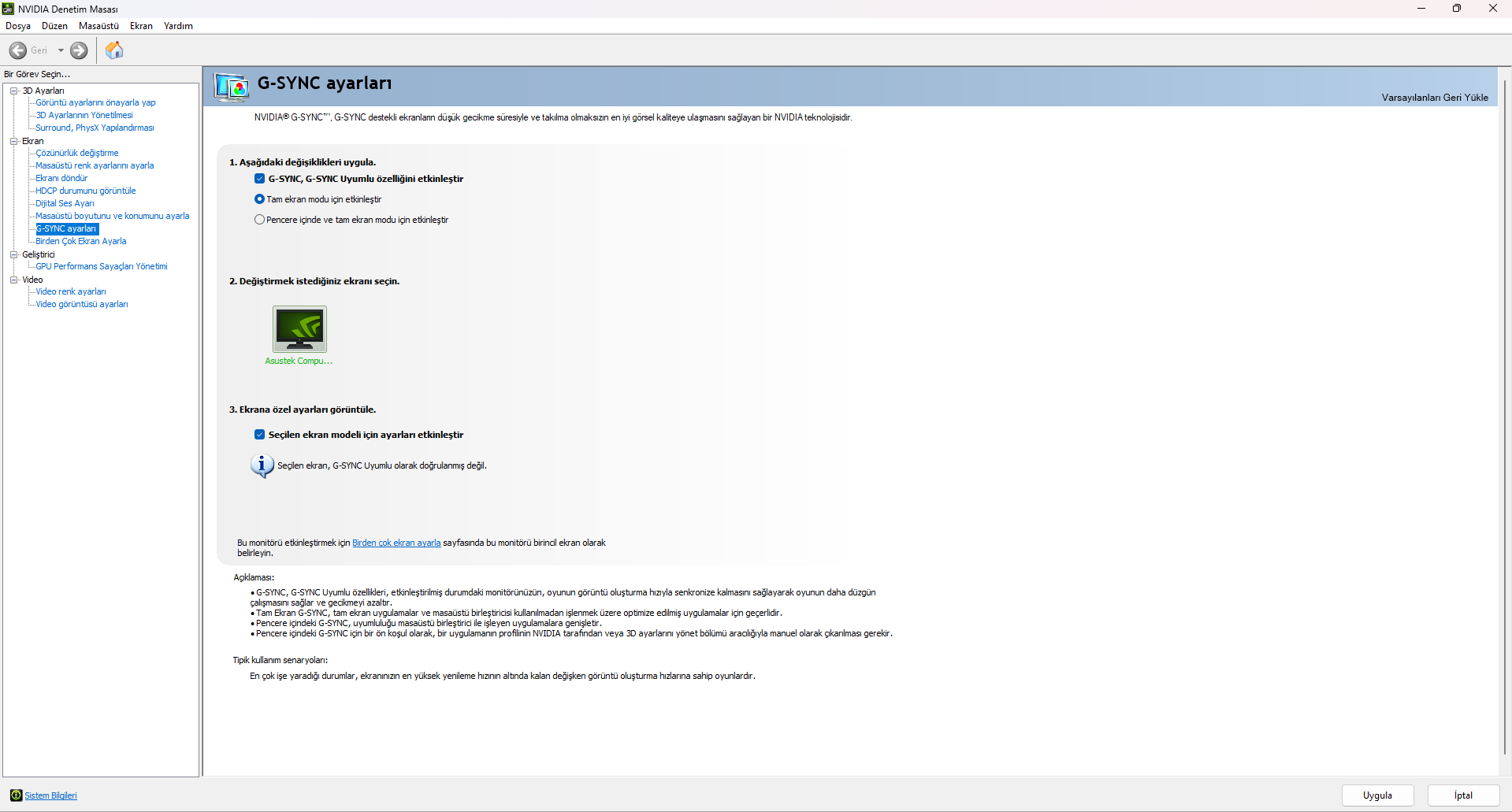Open HDCP durumunu görüntüle

click(86, 191)
